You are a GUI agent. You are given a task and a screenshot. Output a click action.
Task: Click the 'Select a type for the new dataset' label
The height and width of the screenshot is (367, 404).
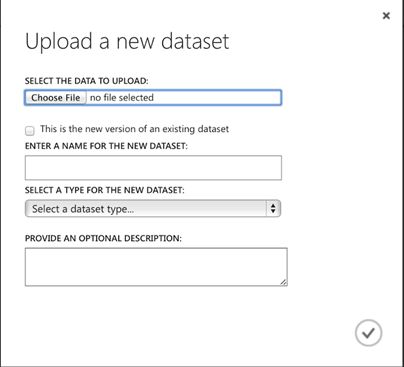click(x=105, y=190)
